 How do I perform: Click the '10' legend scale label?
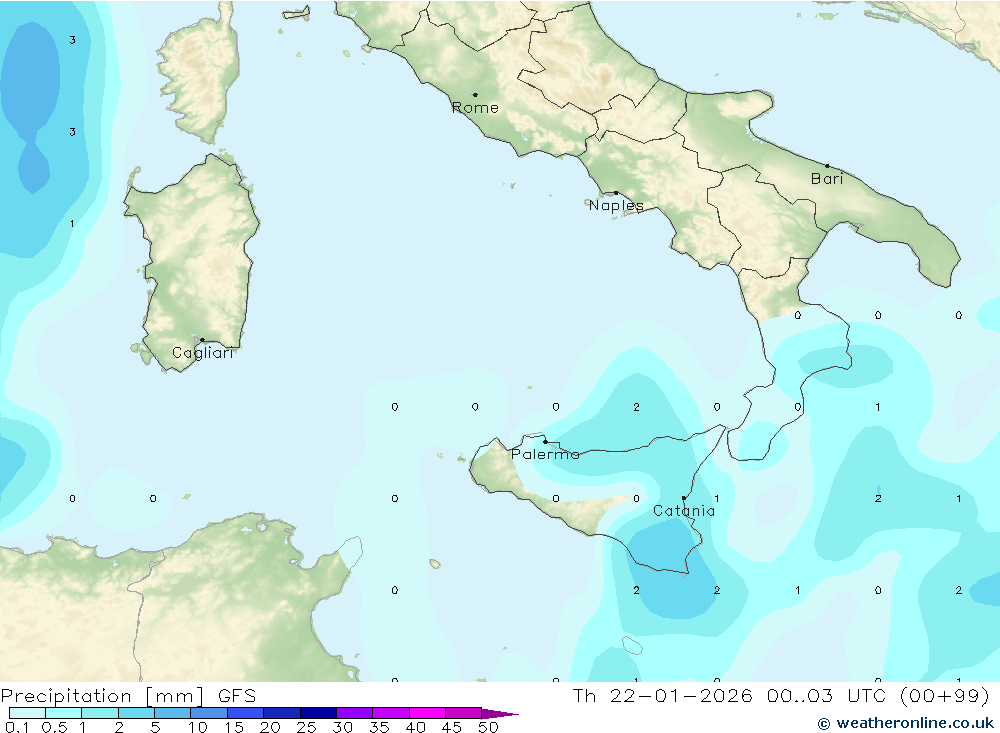pos(198,727)
